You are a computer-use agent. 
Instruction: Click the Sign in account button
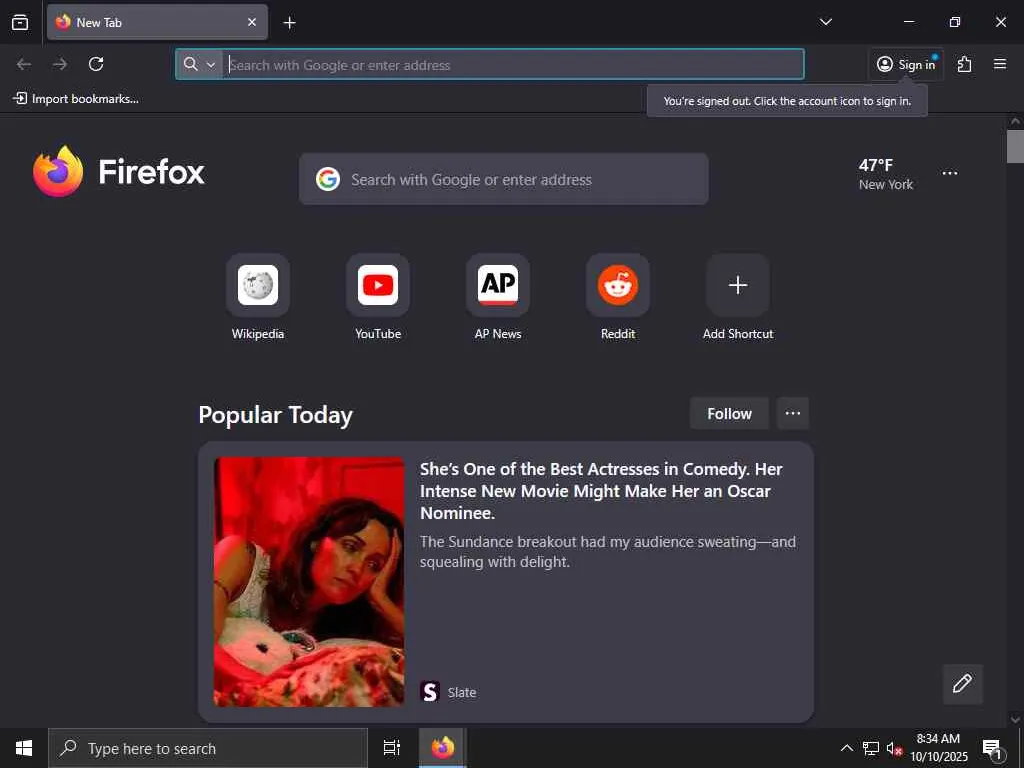[906, 64]
